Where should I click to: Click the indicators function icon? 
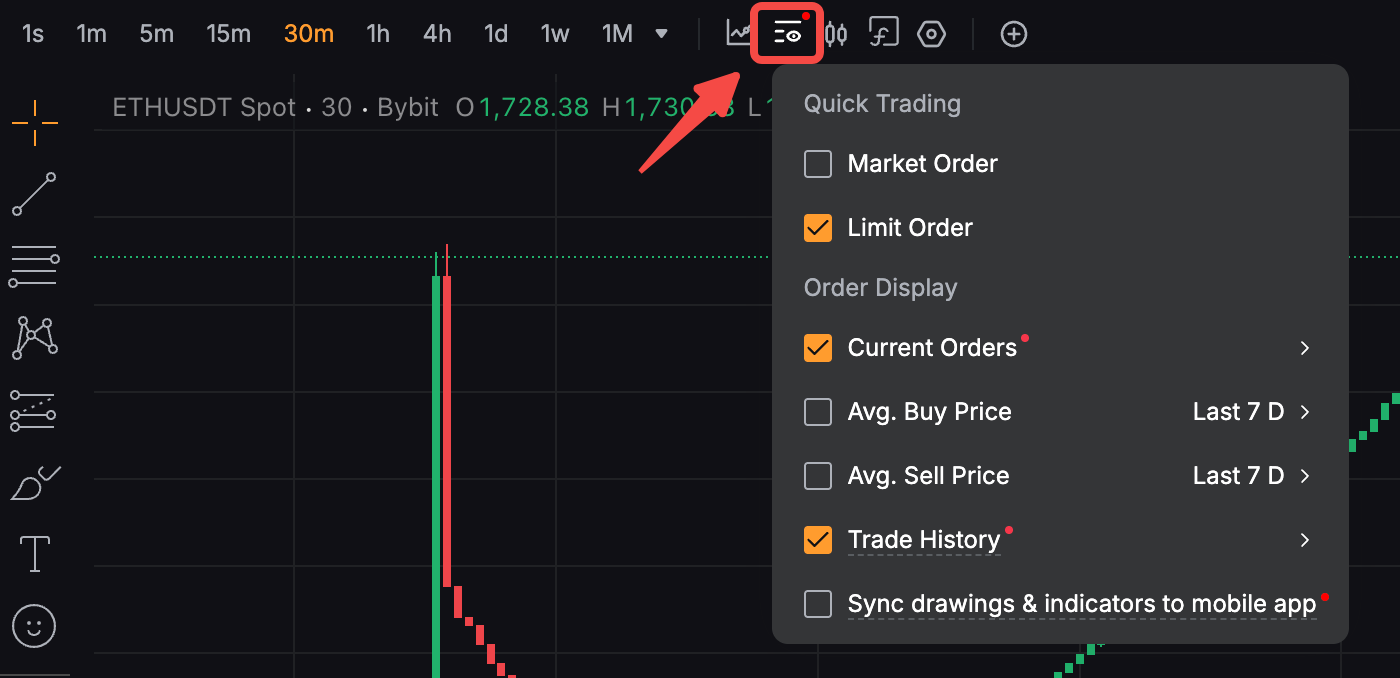[883, 33]
